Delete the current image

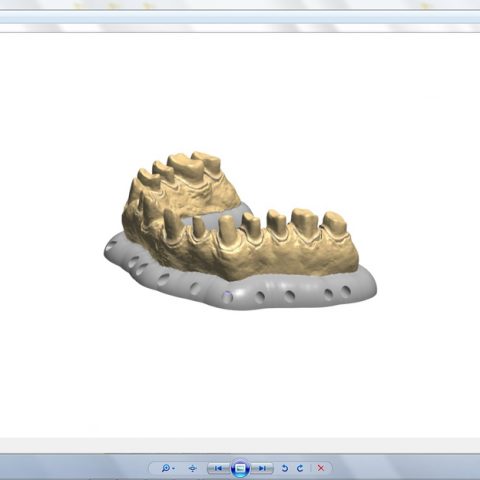(321, 468)
